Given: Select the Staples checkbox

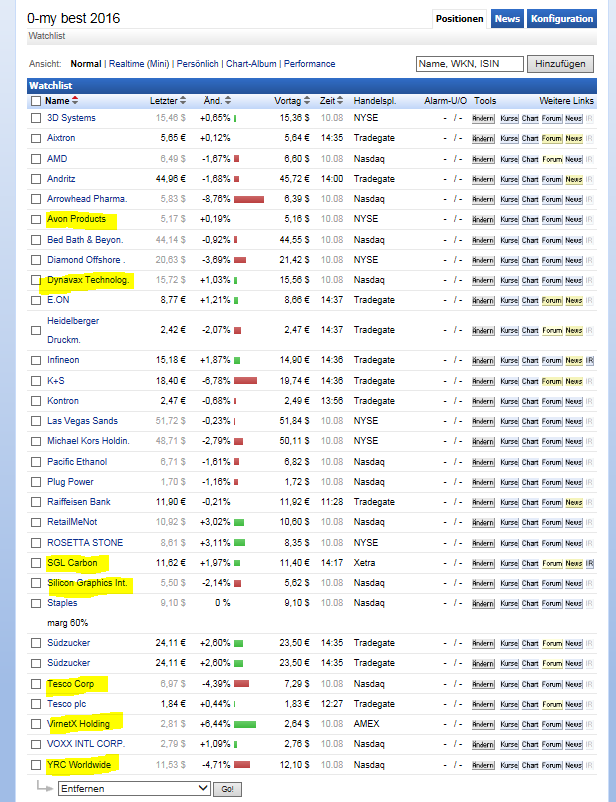Looking at the screenshot, I should pos(36,604).
